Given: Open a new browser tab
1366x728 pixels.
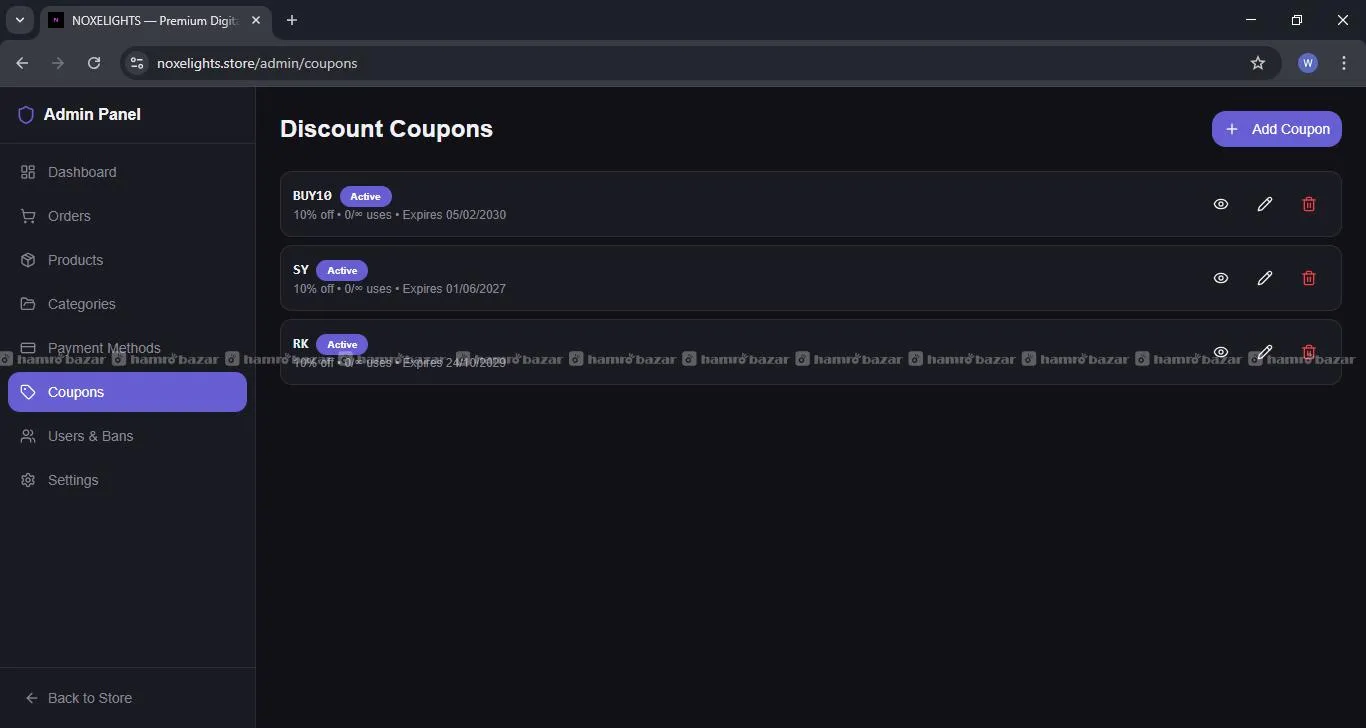Looking at the screenshot, I should (292, 20).
